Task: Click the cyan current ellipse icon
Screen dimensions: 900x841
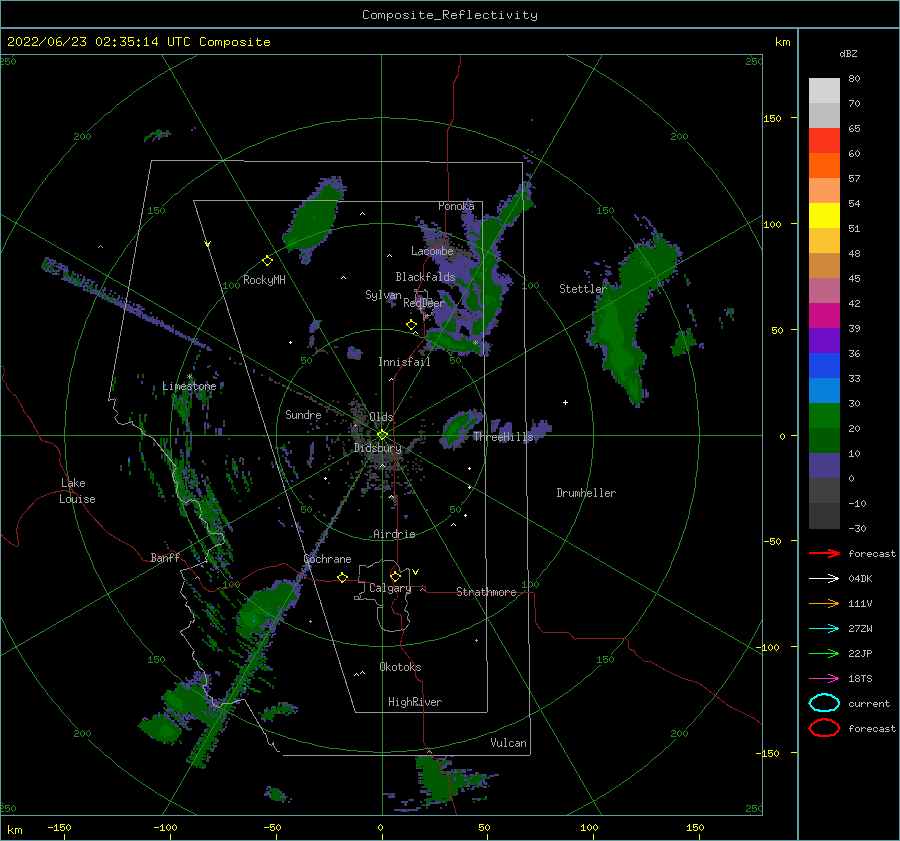Action: [824, 703]
